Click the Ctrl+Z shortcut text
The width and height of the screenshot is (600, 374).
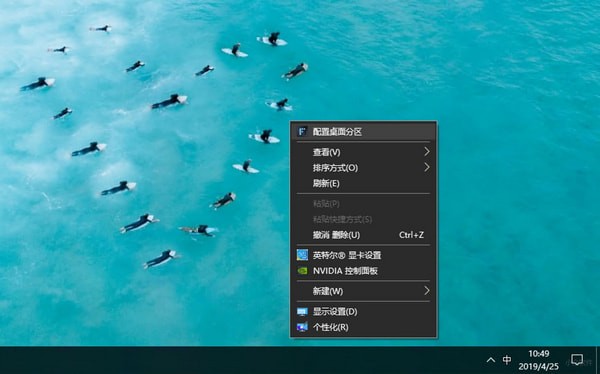click(x=411, y=235)
